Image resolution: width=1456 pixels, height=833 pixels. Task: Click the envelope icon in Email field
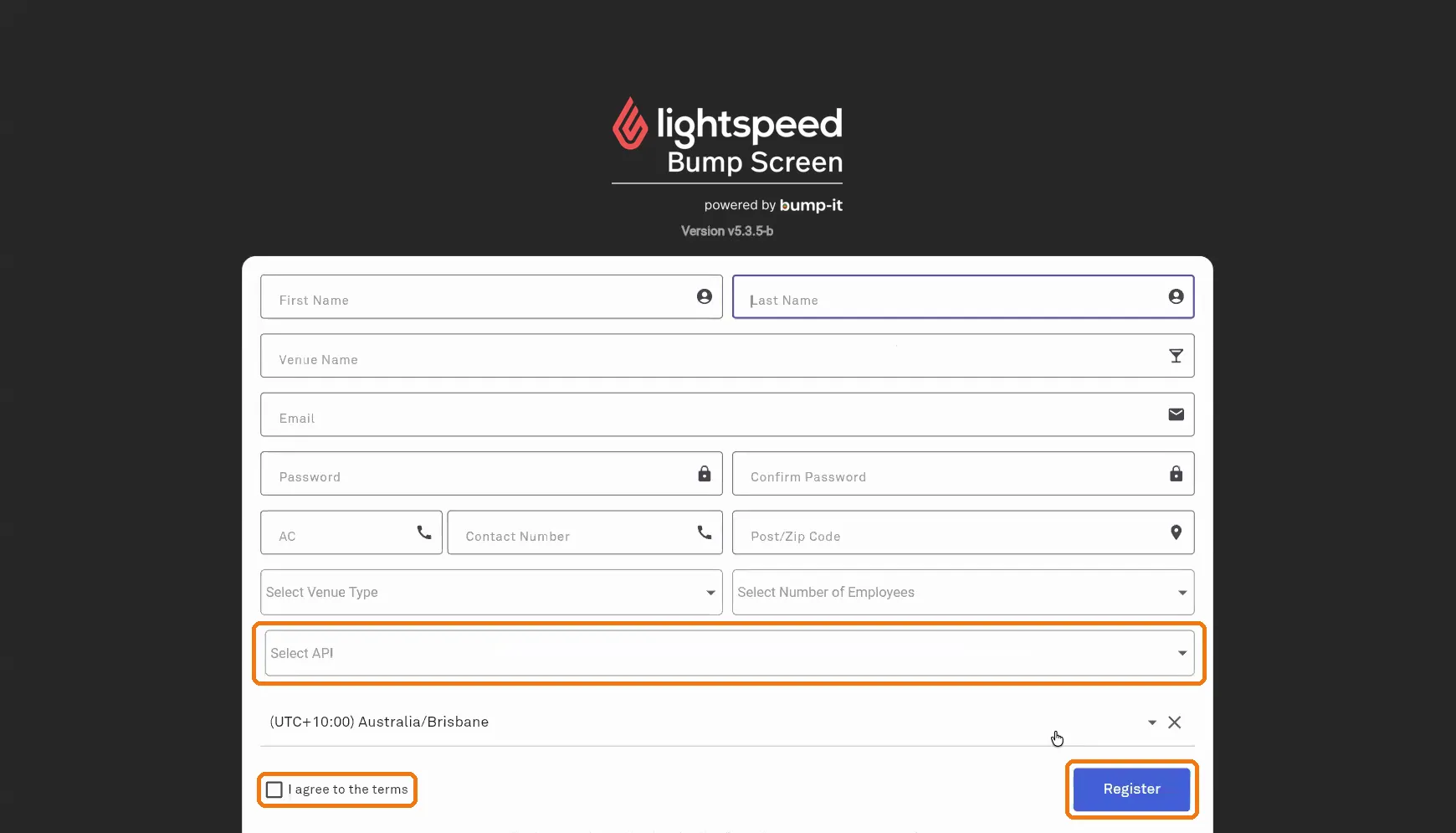[x=1176, y=414]
